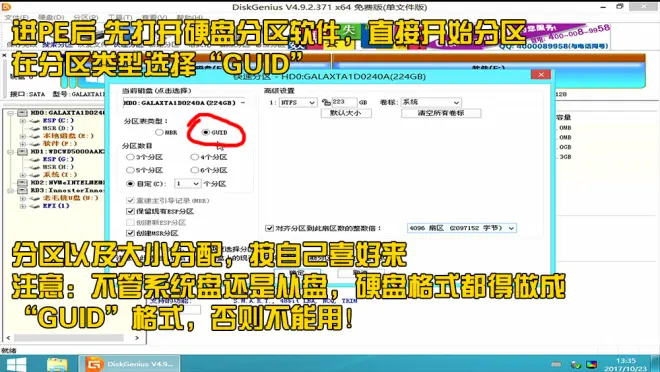Click the 默认大小 button
The width and height of the screenshot is (660, 372).
[346, 113]
